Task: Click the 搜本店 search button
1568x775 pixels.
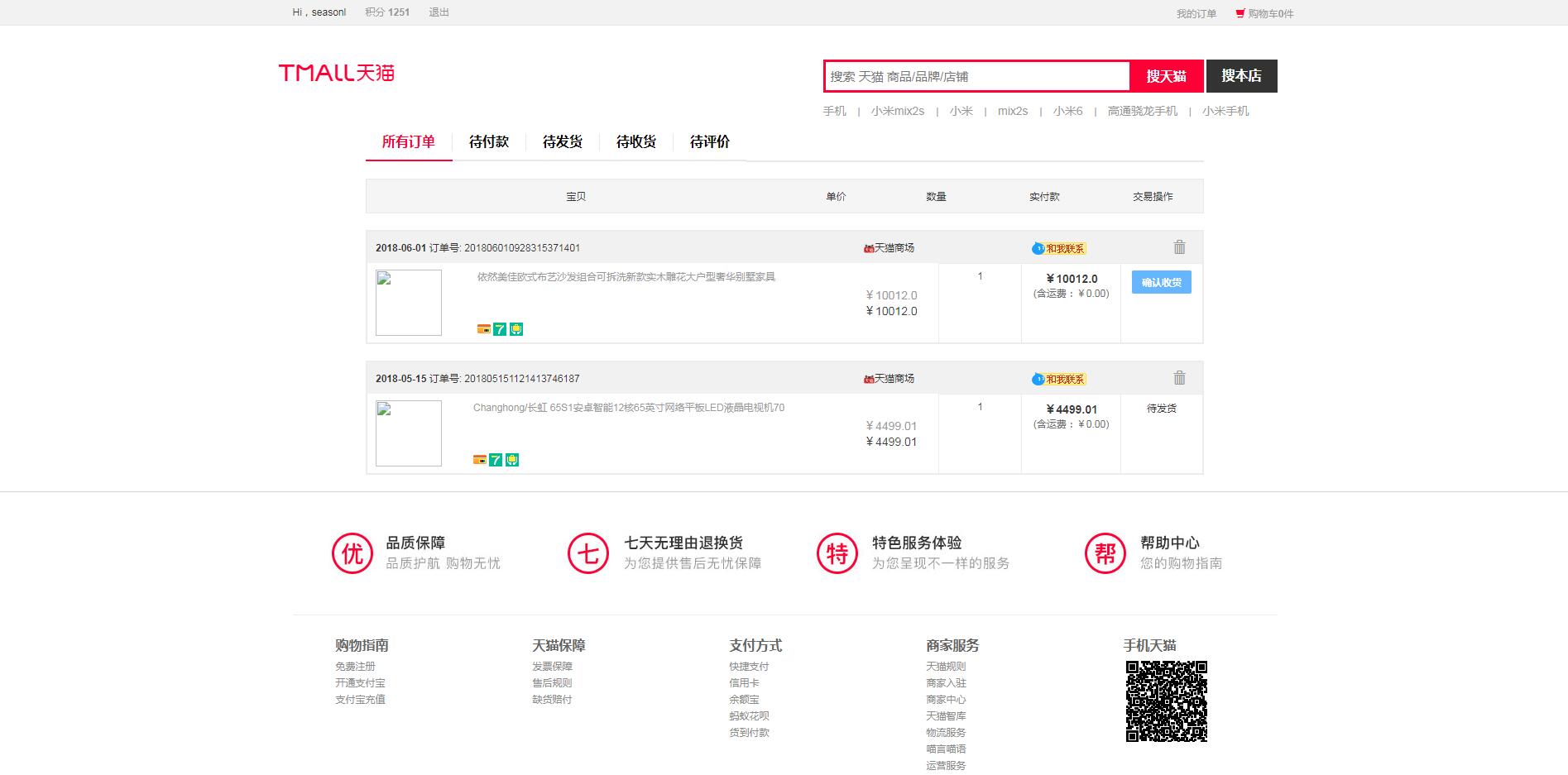Action: point(1241,76)
